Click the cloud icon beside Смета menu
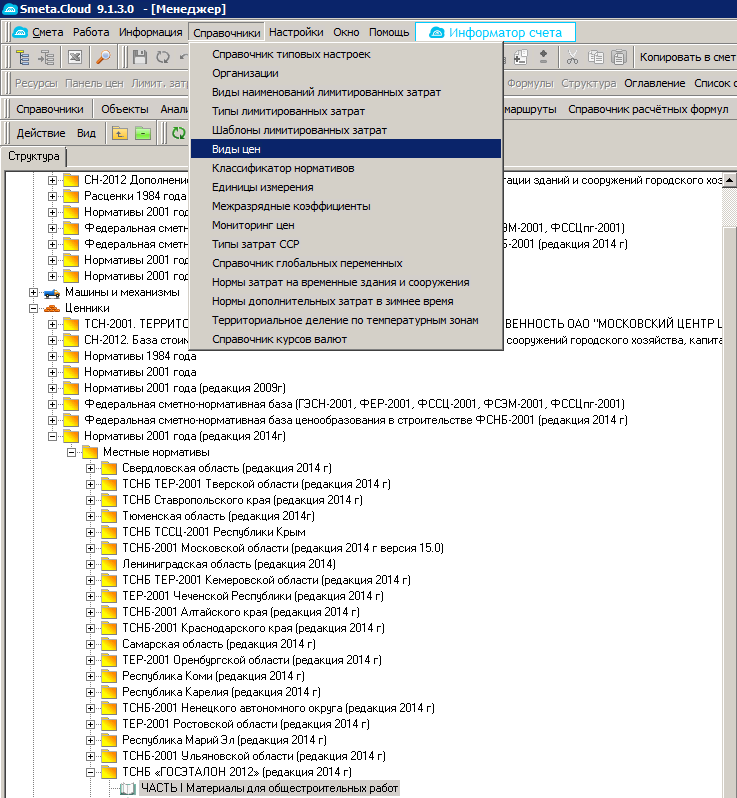Viewport: 737px width, 798px height. (20, 33)
